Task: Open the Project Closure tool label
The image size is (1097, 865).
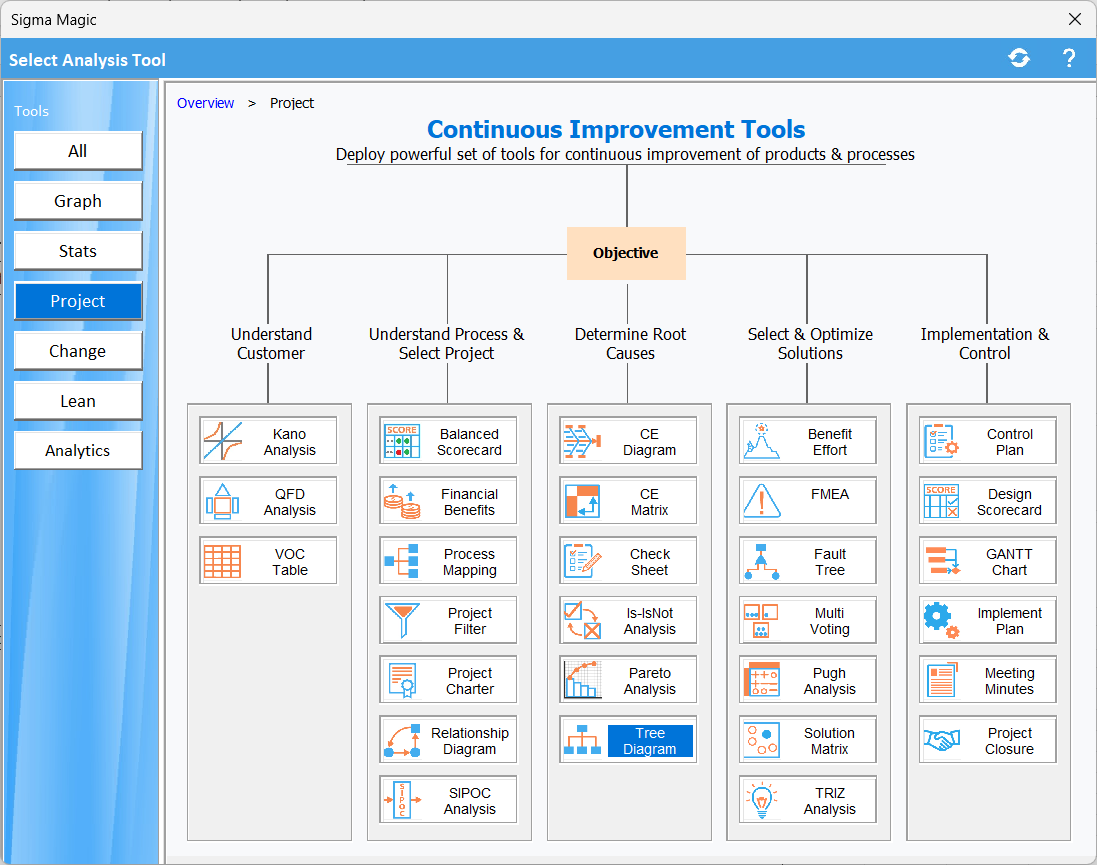Action: pos(1010,741)
